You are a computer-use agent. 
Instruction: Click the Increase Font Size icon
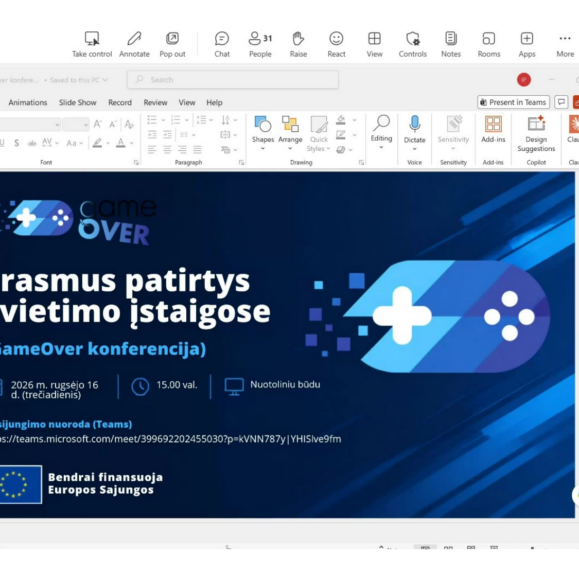tap(97, 124)
